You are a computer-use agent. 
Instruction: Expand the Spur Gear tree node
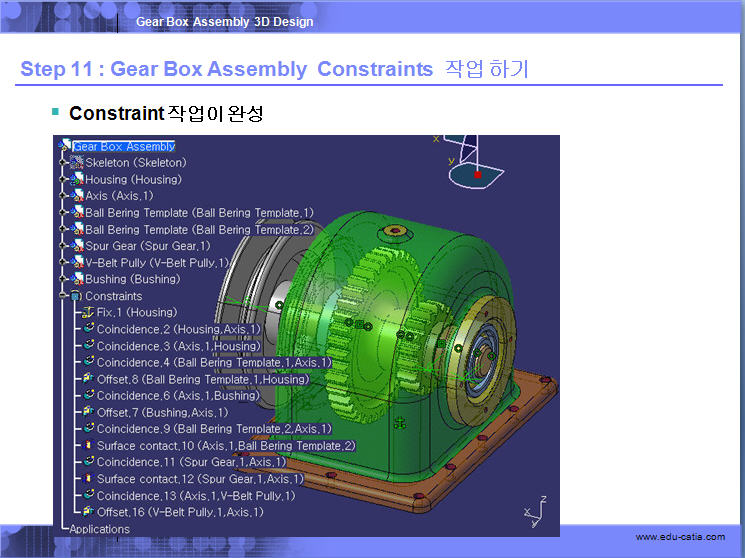click(63, 246)
